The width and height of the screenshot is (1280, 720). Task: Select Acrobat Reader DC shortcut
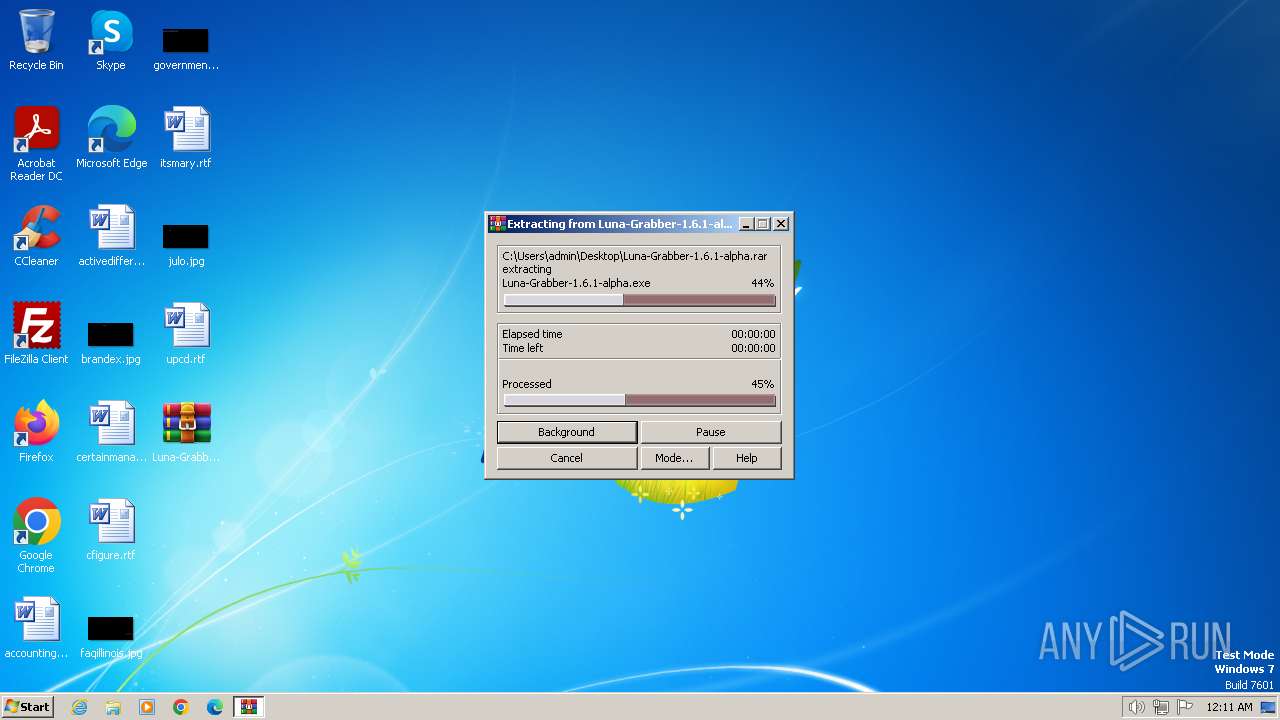click(36, 143)
